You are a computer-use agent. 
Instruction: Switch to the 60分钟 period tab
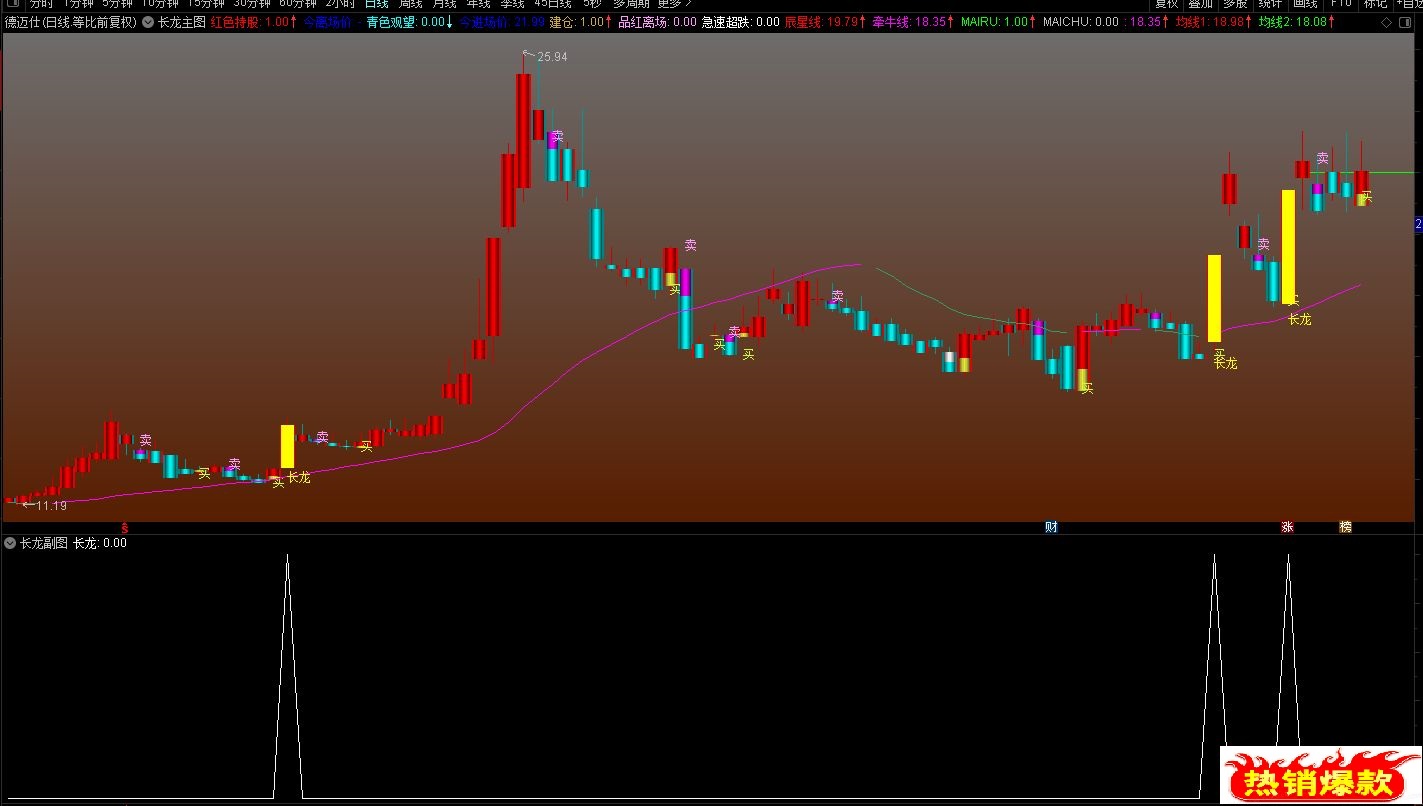pyautogui.click(x=298, y=4)
